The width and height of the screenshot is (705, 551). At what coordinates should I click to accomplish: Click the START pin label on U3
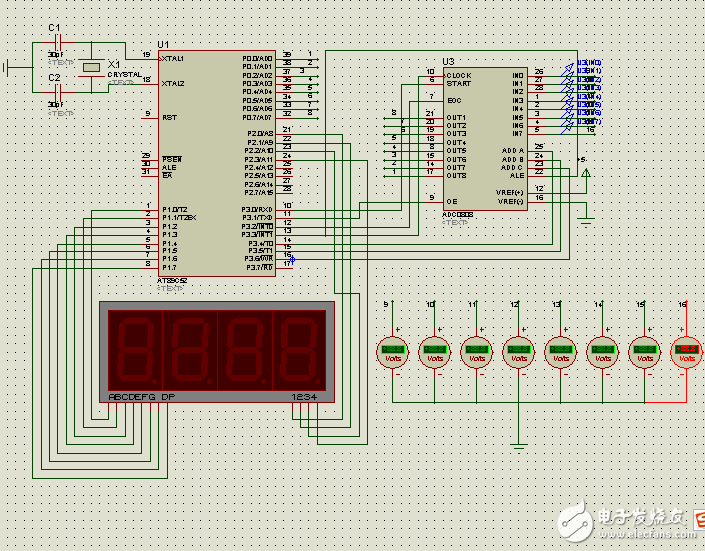pyautogui.click(x=459, y=84)
